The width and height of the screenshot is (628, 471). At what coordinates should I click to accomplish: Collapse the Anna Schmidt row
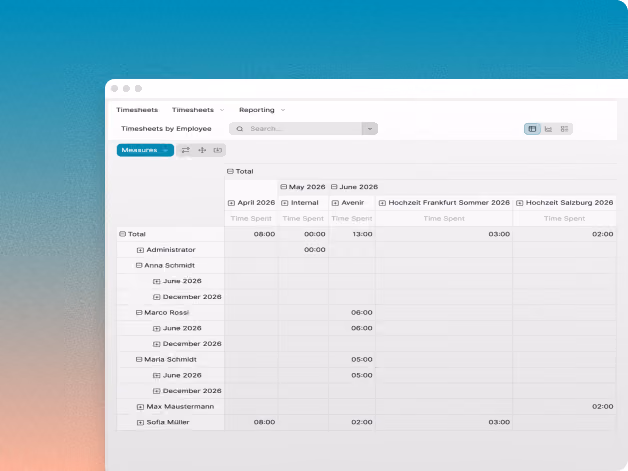139,265
